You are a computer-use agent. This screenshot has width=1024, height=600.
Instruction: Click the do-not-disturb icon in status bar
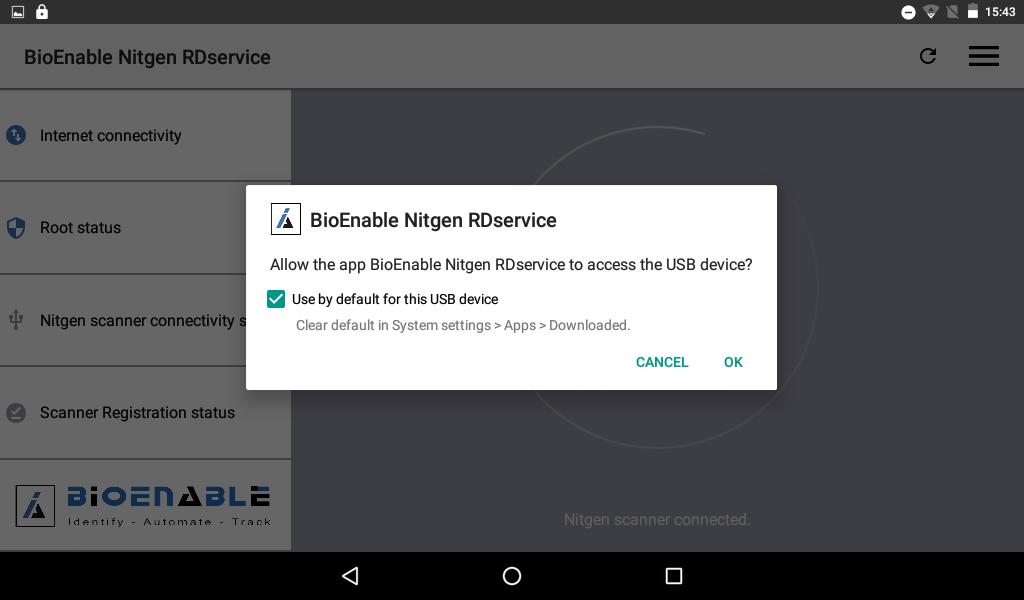[908, 12]
